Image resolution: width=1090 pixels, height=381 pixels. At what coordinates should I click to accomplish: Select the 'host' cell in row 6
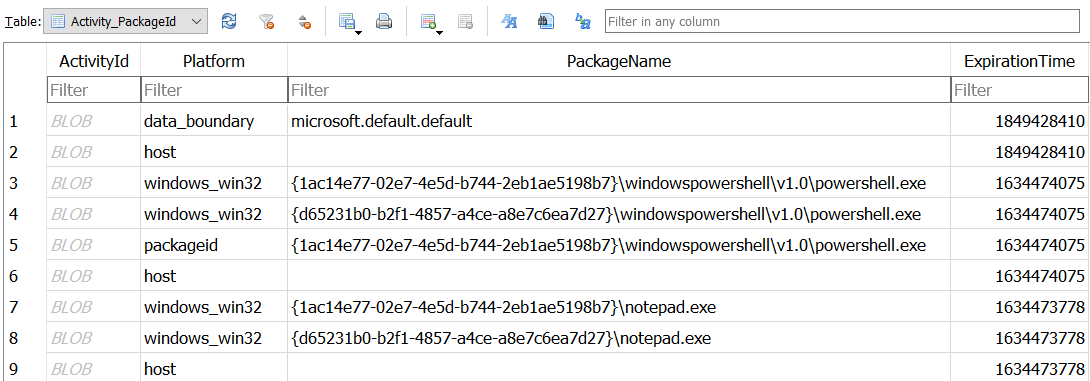(214, 276)
